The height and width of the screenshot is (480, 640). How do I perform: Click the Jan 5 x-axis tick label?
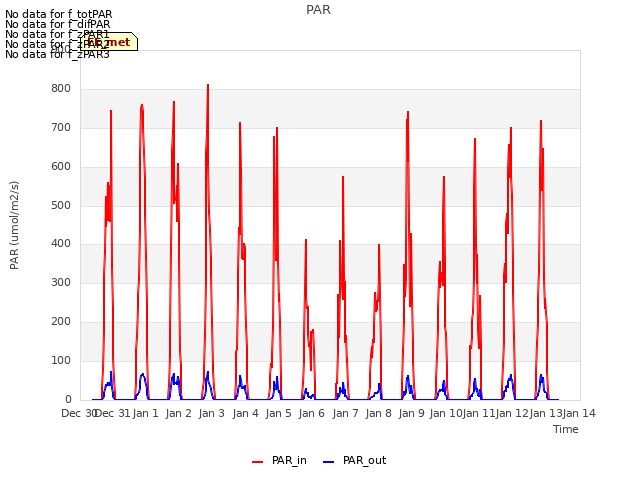coord(279,413)
